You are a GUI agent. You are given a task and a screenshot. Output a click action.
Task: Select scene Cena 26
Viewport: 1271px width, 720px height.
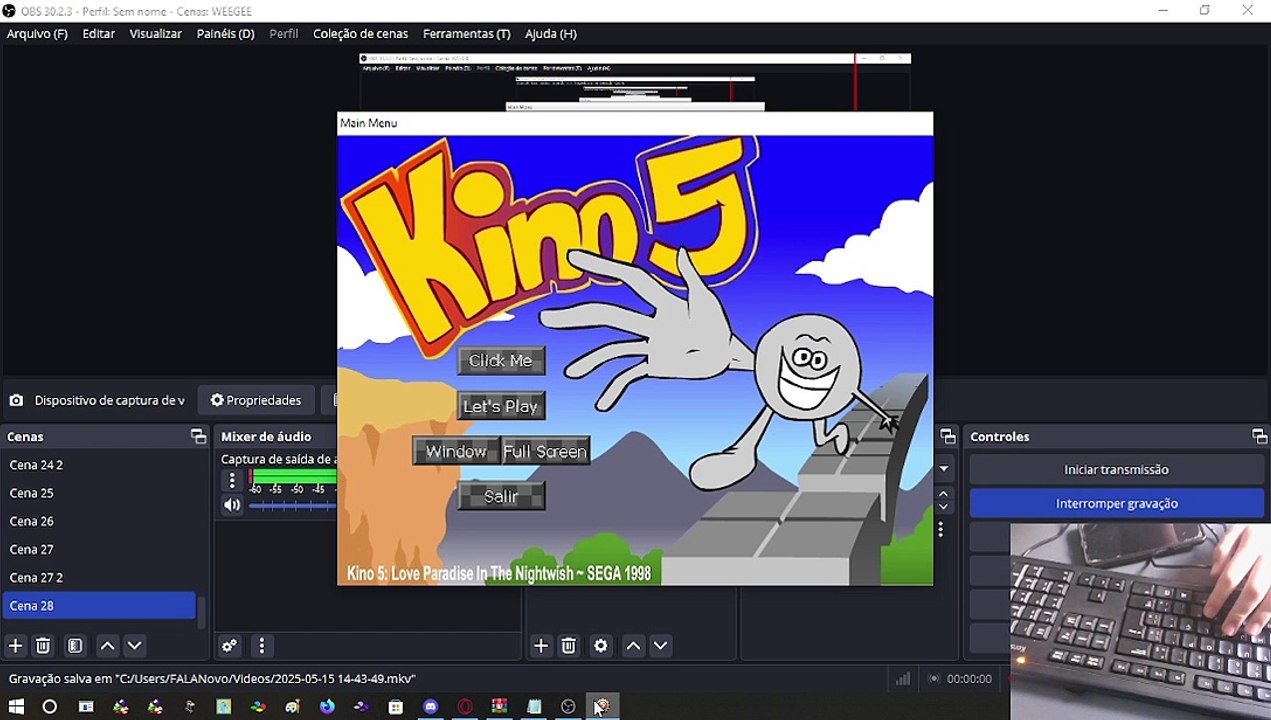coord(100,521)
